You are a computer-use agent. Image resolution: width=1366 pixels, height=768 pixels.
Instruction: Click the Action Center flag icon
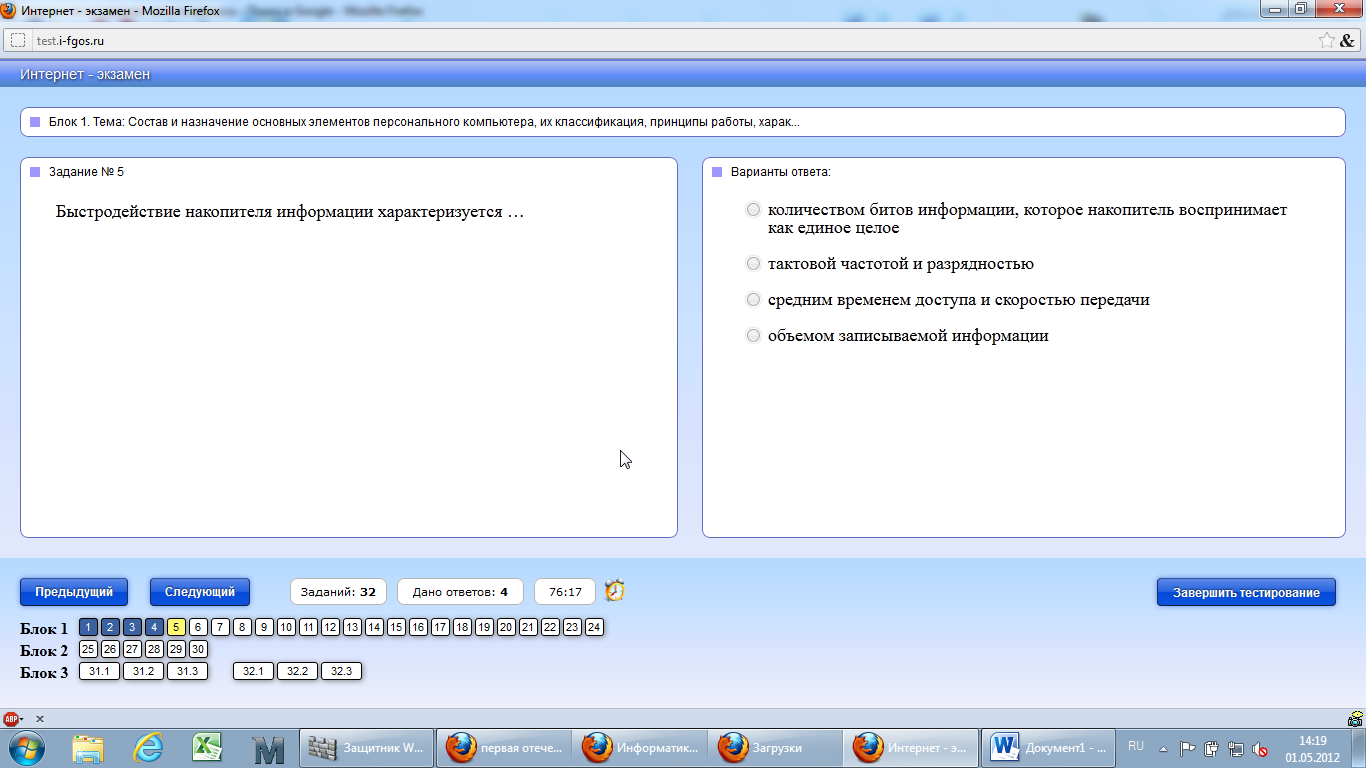click(x=1188, y=748)
